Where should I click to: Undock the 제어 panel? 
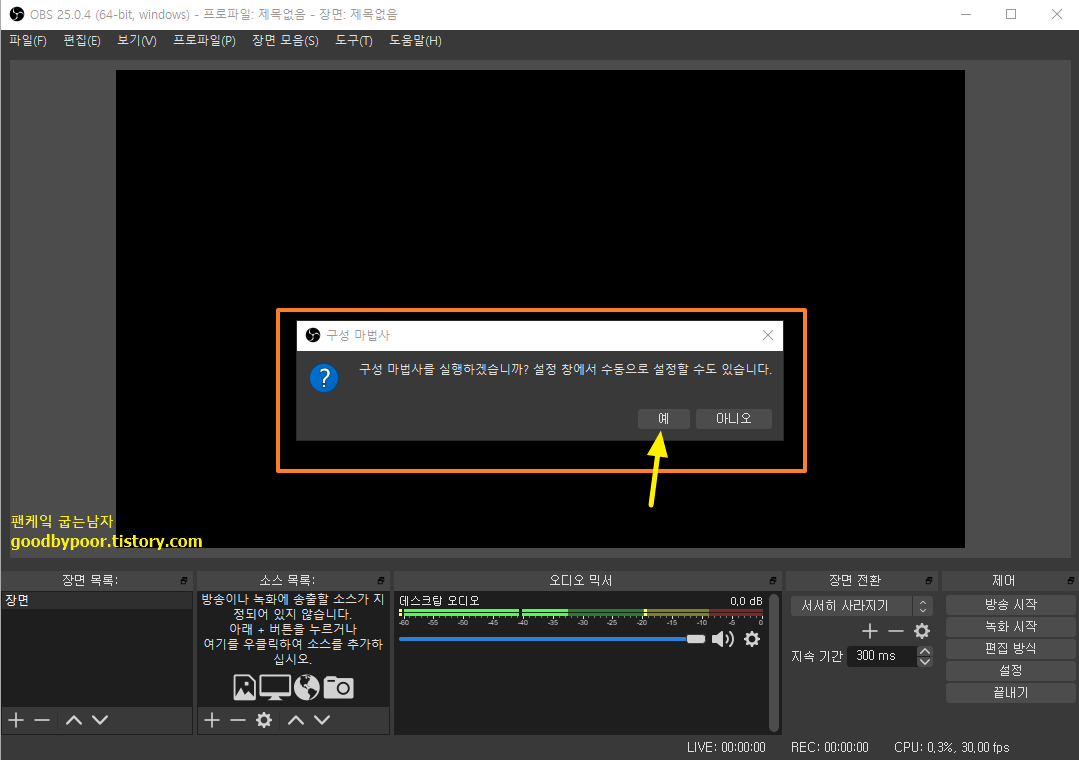(x=1071, y=581)
